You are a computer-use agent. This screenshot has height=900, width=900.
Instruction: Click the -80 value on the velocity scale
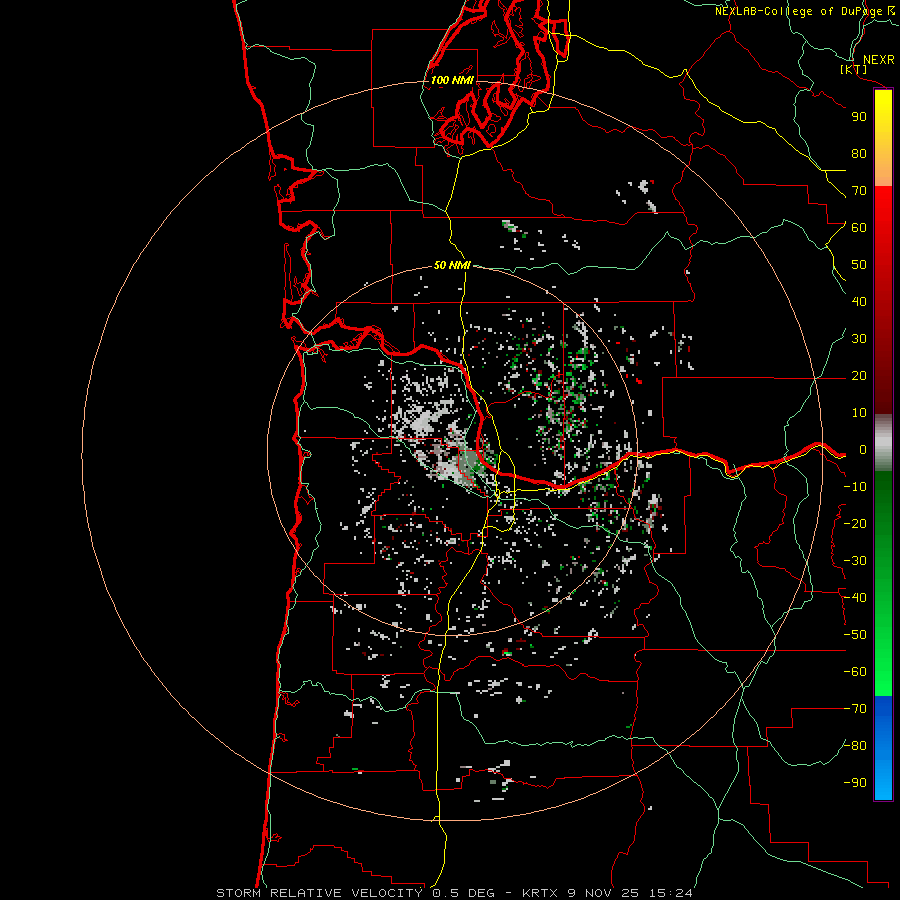point(855,746)
